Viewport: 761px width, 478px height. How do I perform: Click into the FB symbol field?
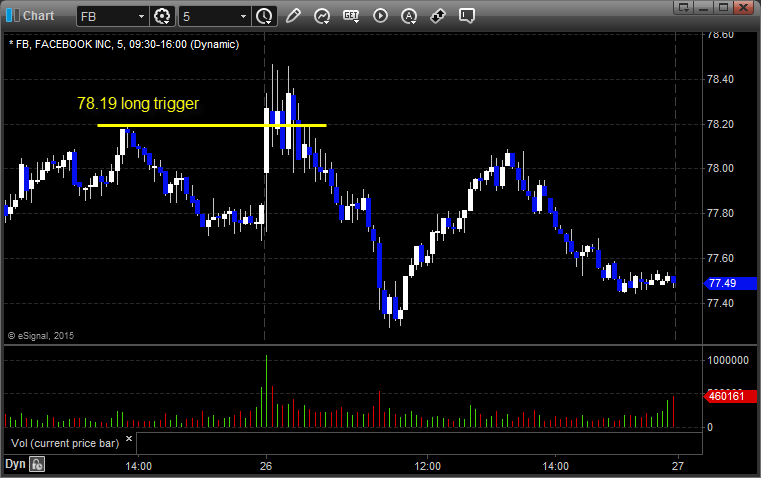click(112, 16)
